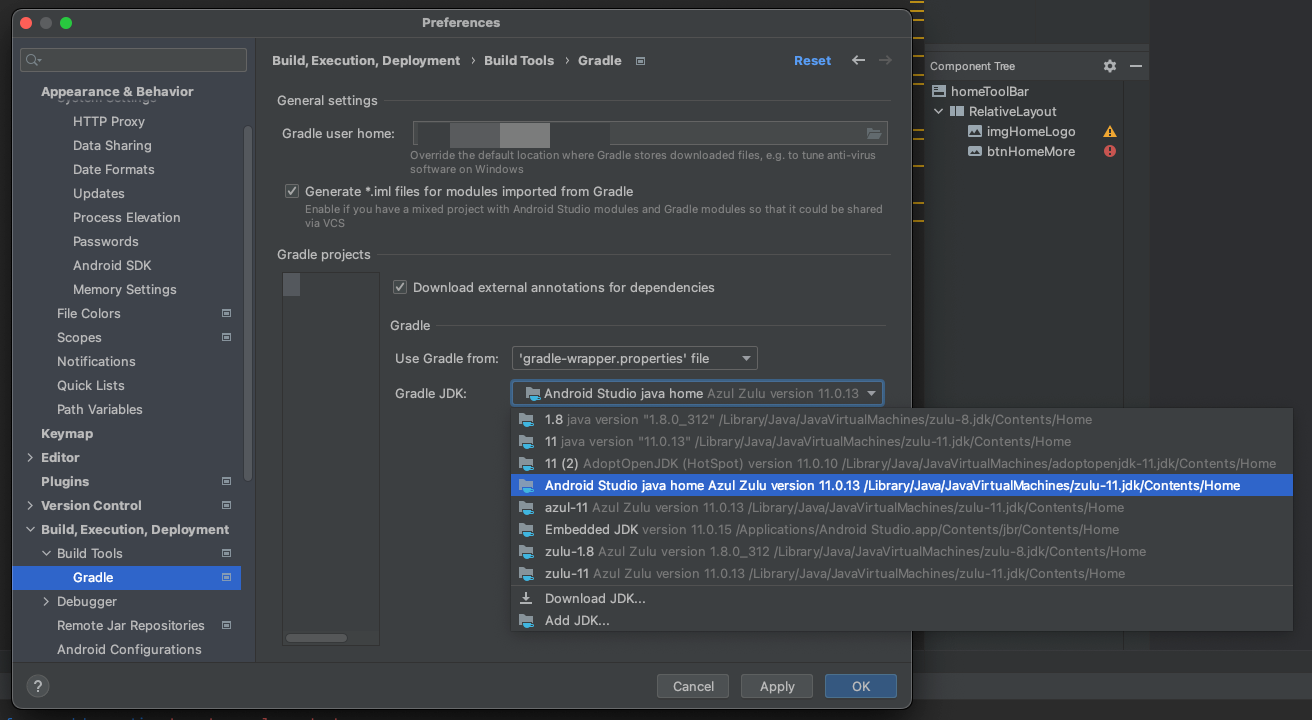Open Keymap settings
This screenshot has height=720, width=1312.
67,434
